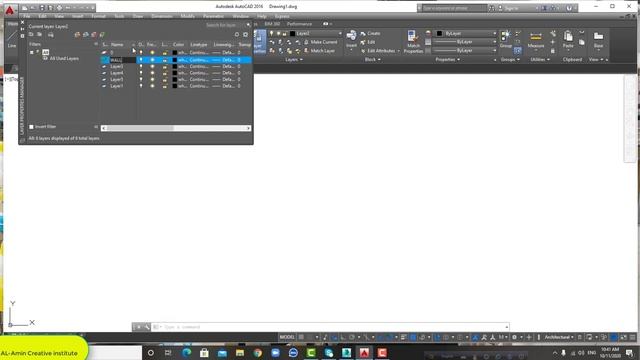Click Create block button
The width and height of the screenshot is (640, 360).
pos(370,33)
